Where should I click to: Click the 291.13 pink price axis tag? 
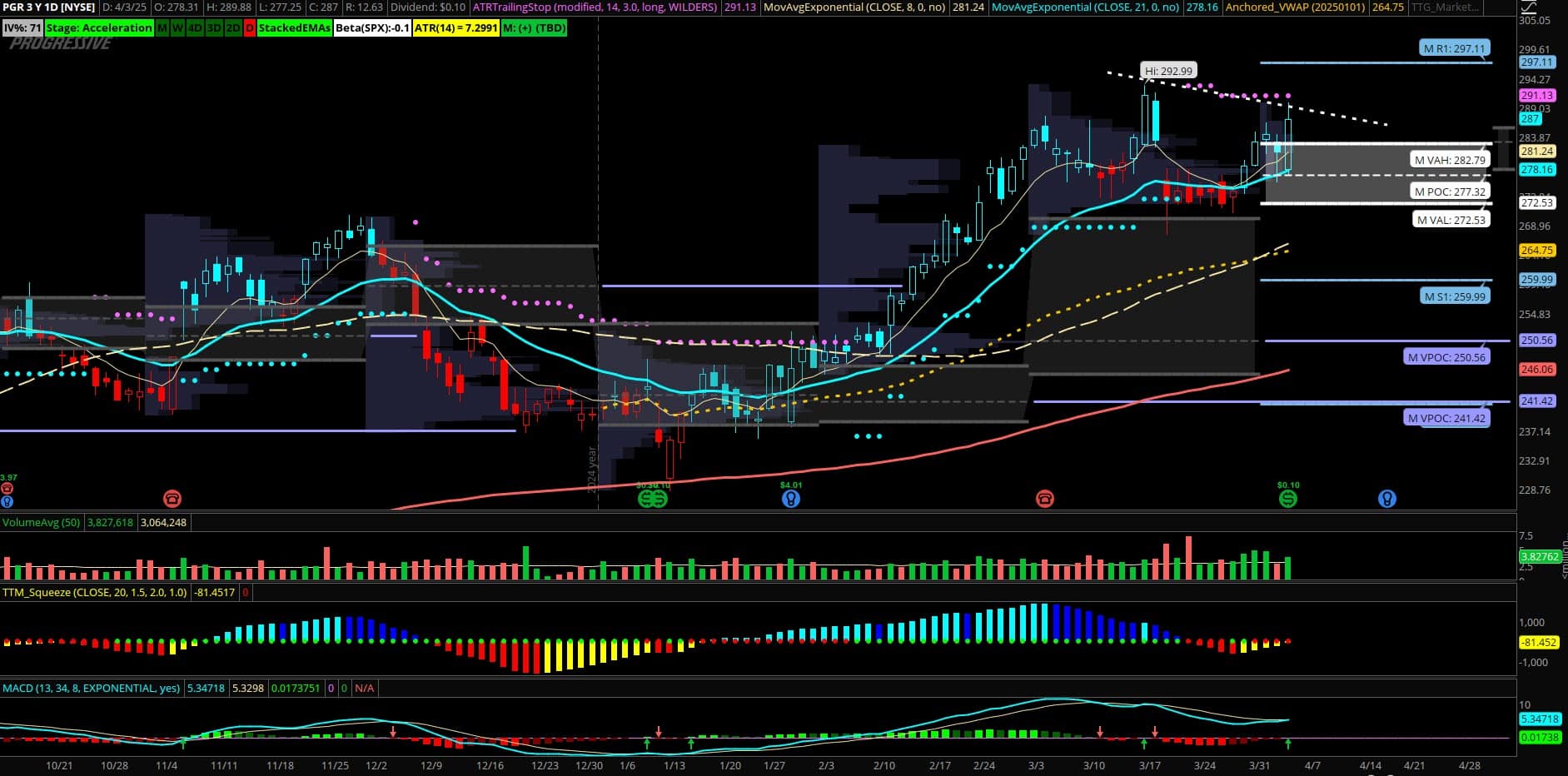click(1537, 95)
